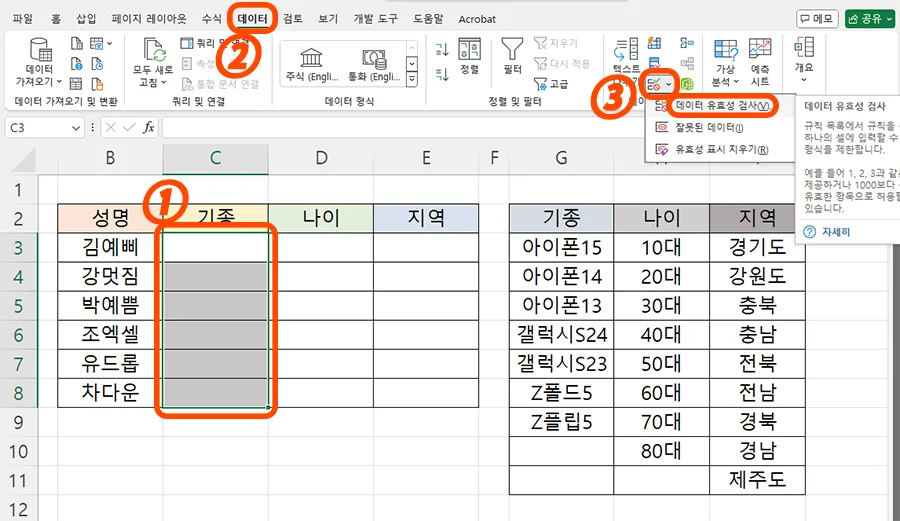Expand the data types gallery more button

[412, 79]
